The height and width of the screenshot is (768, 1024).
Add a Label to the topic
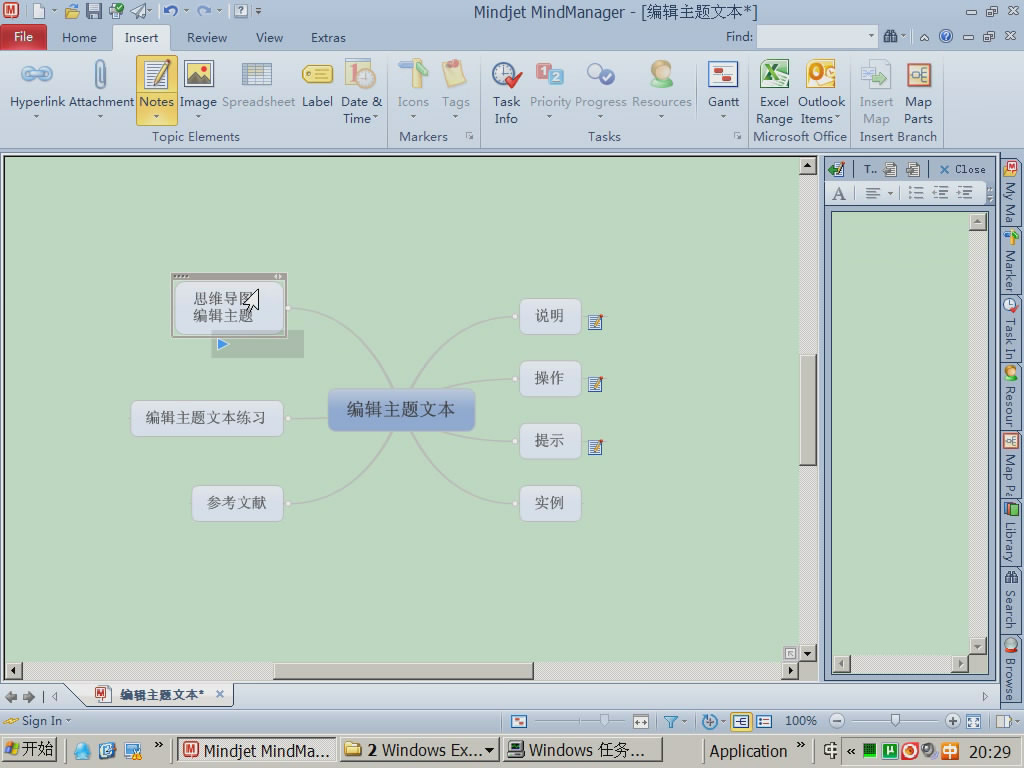tap(317, 85)
